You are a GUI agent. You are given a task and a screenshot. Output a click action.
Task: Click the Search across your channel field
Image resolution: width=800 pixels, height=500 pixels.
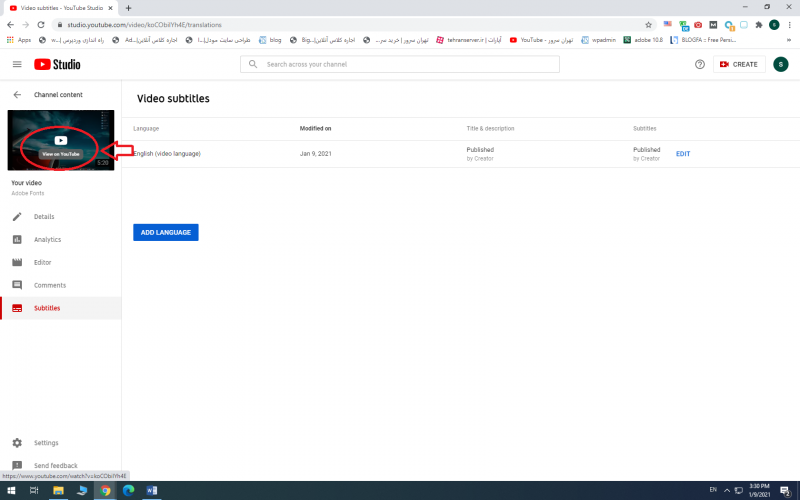tap(400, 64)
